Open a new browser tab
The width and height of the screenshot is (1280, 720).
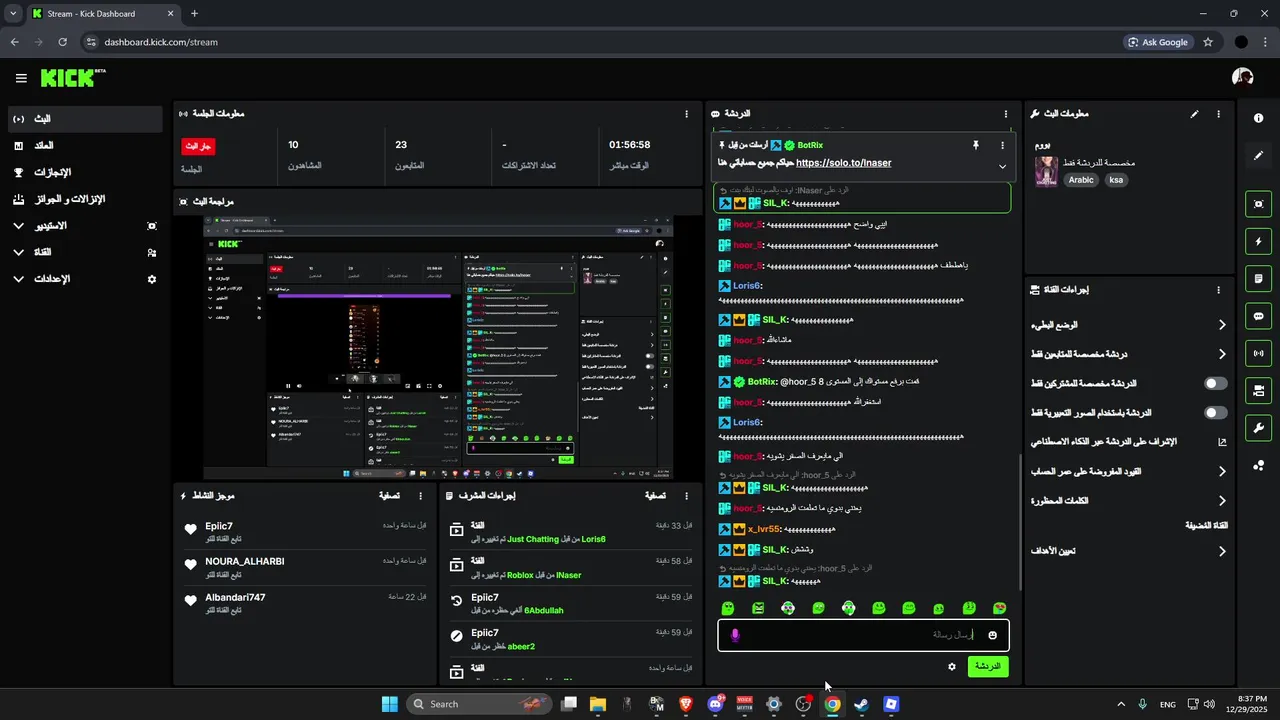pos(194,14)
